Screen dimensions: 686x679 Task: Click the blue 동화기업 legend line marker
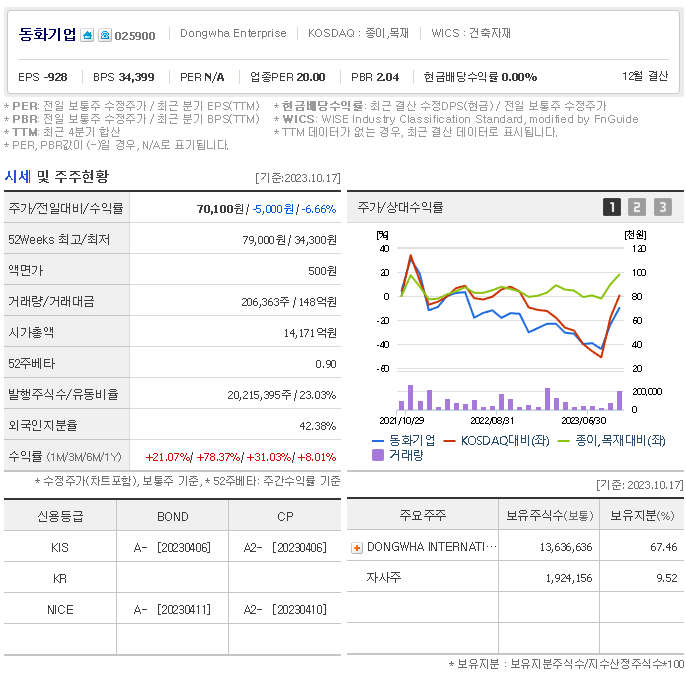pyautogui.click(x=378, y=441)
